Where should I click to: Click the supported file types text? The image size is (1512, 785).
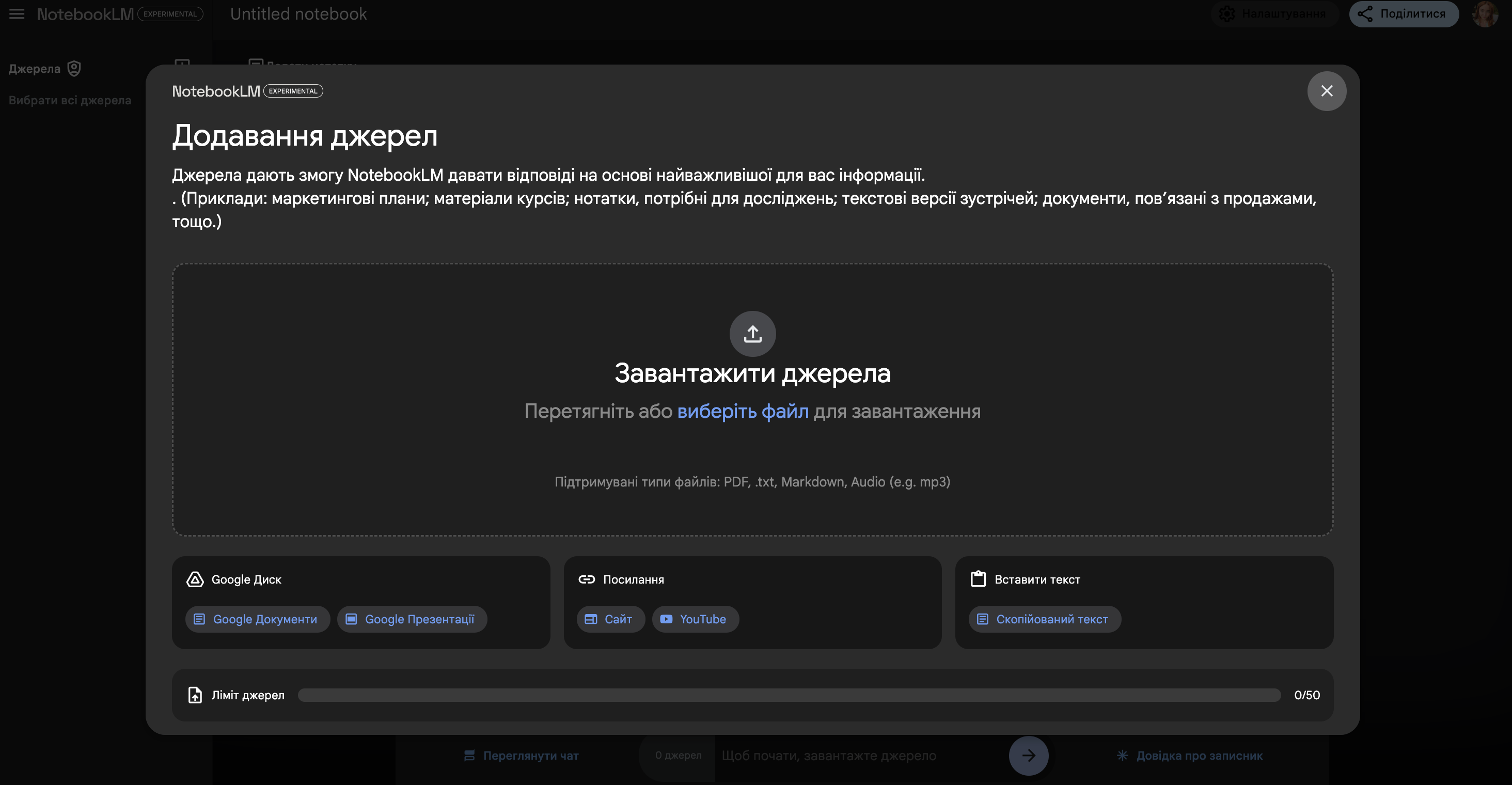[x=752, y=482]
